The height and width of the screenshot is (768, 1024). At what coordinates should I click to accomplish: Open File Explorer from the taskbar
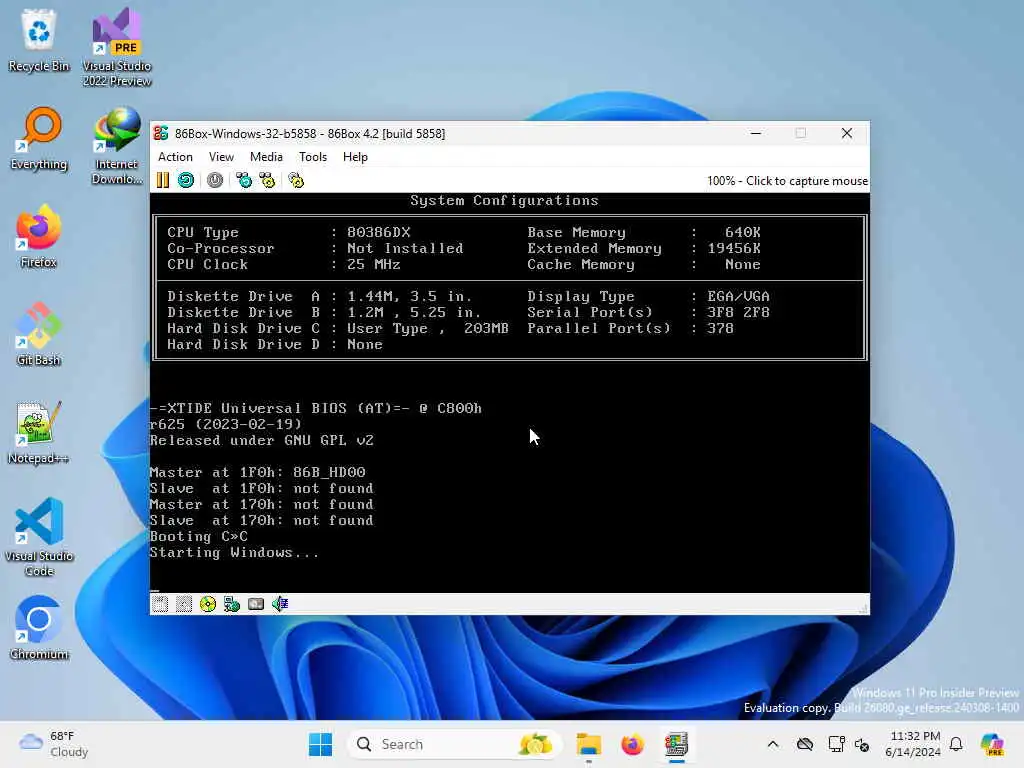coord(588,744)
